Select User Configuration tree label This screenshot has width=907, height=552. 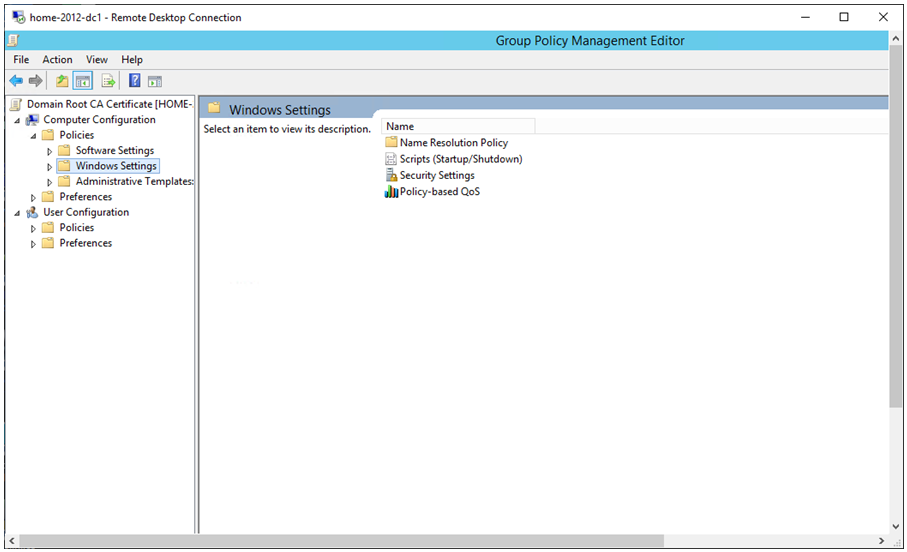86,212
